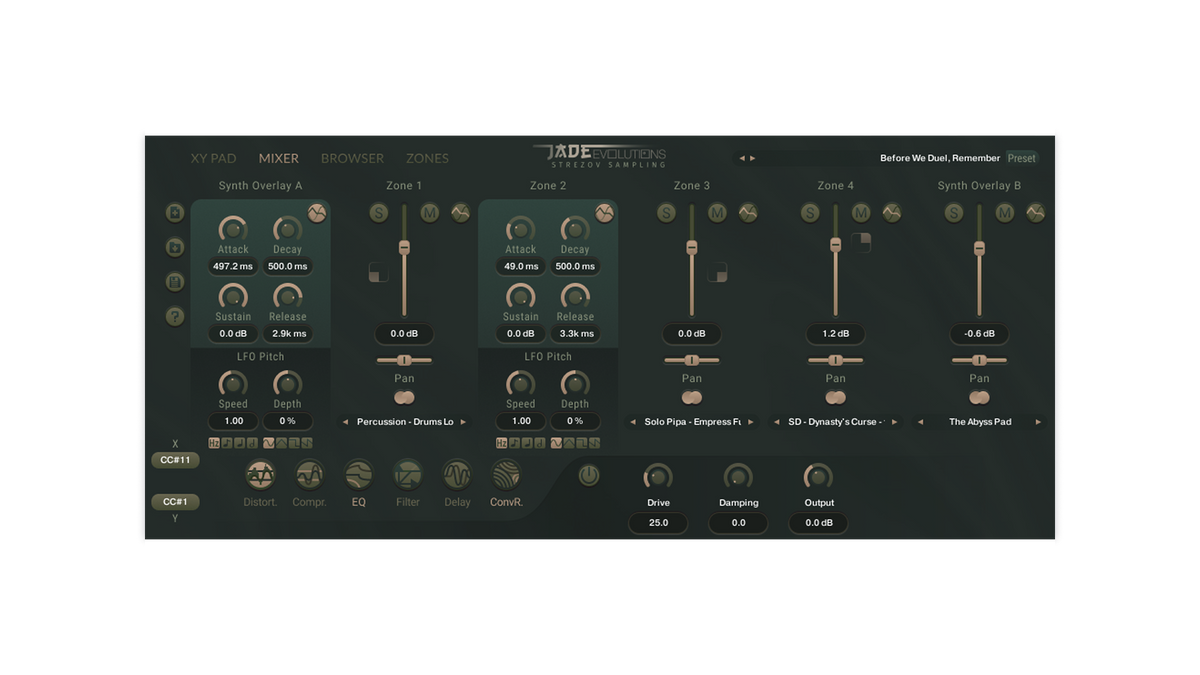The image size is (1200, 675).
Task: Open the Filter effect module
Action: click(x=408, y=475)
